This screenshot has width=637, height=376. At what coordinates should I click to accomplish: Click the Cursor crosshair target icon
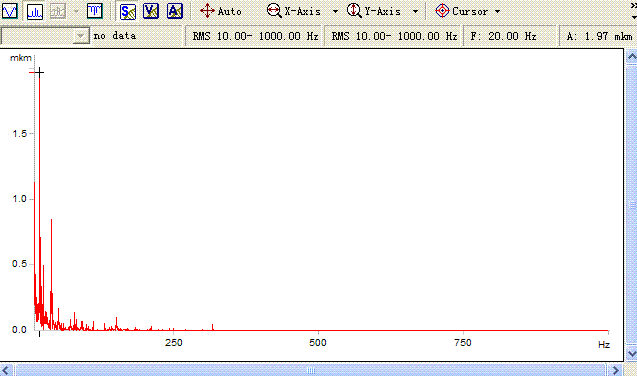pos(442,11)
